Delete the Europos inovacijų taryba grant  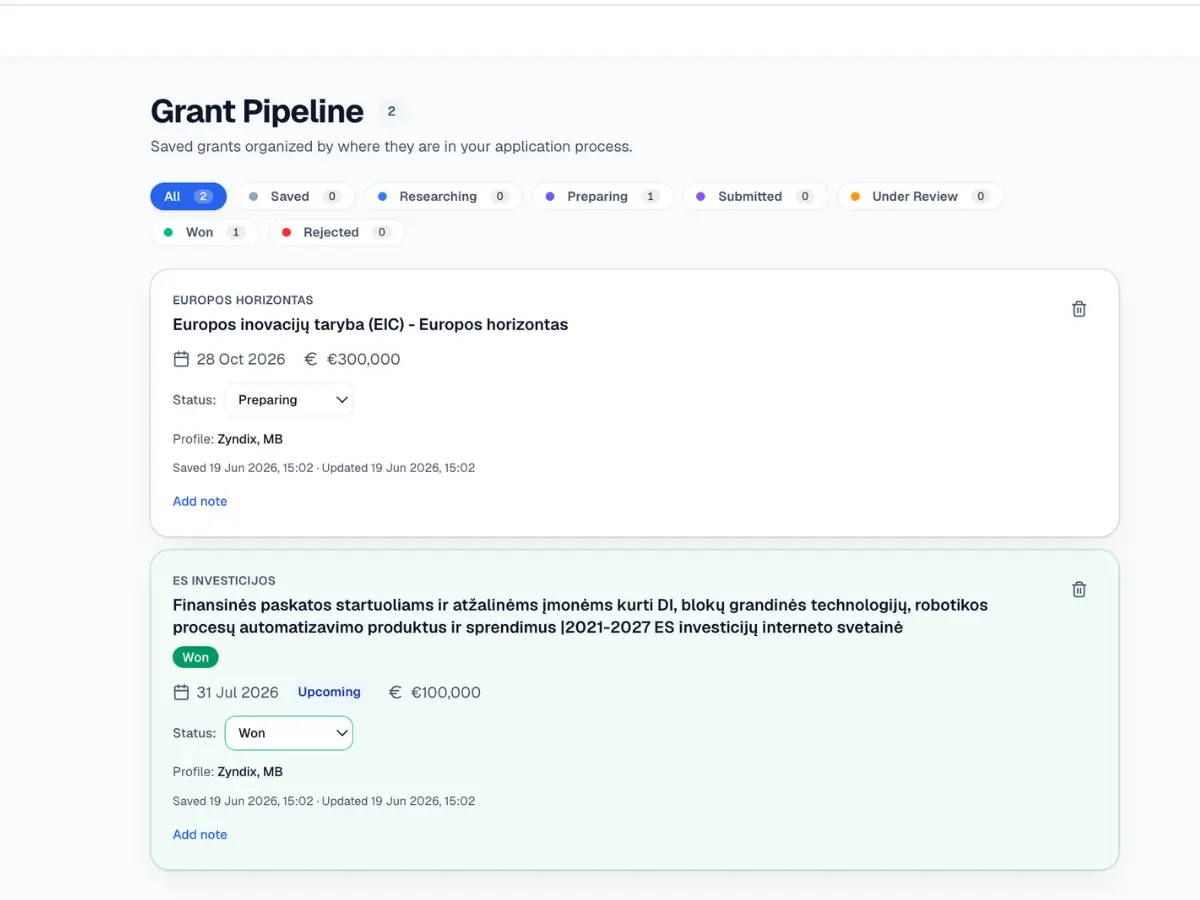[x=1079, y=309]
